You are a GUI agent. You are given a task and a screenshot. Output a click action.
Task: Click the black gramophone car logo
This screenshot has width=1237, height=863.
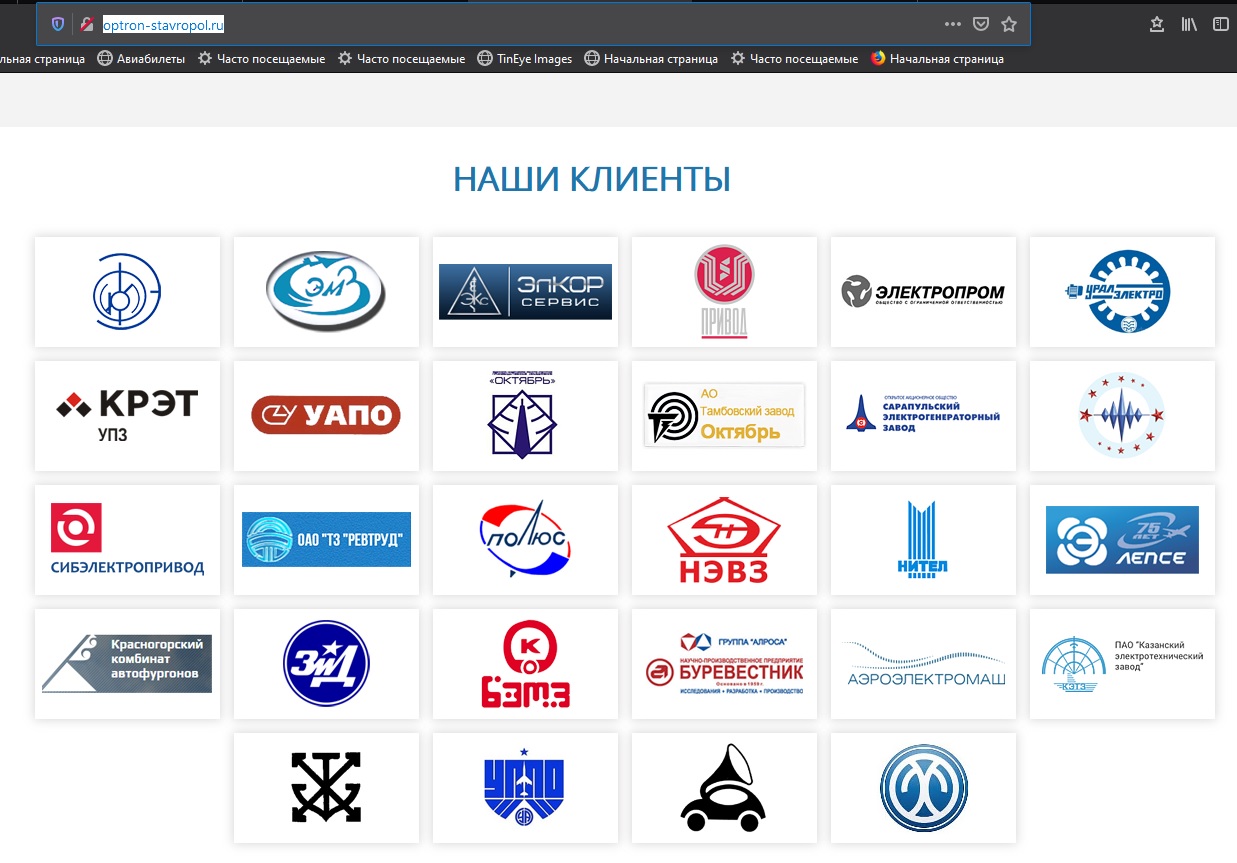click(724, 788)
